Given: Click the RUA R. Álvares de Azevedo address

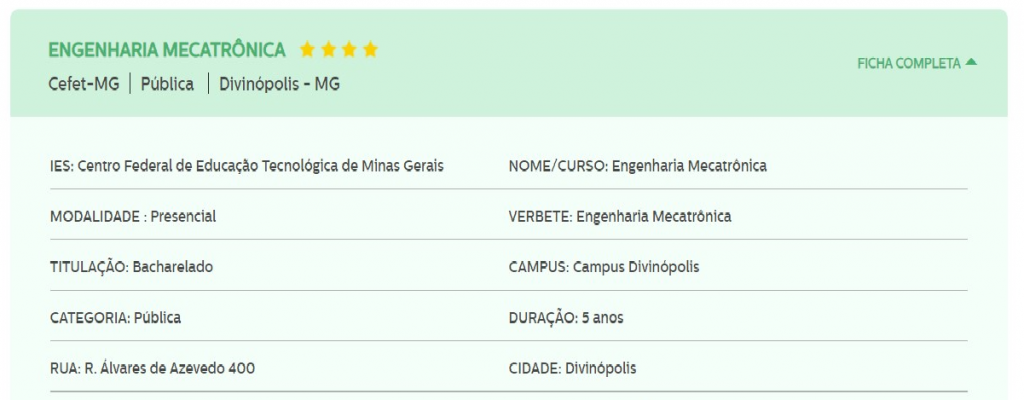Looking at the screenshot, I should [x=152, y=369].
